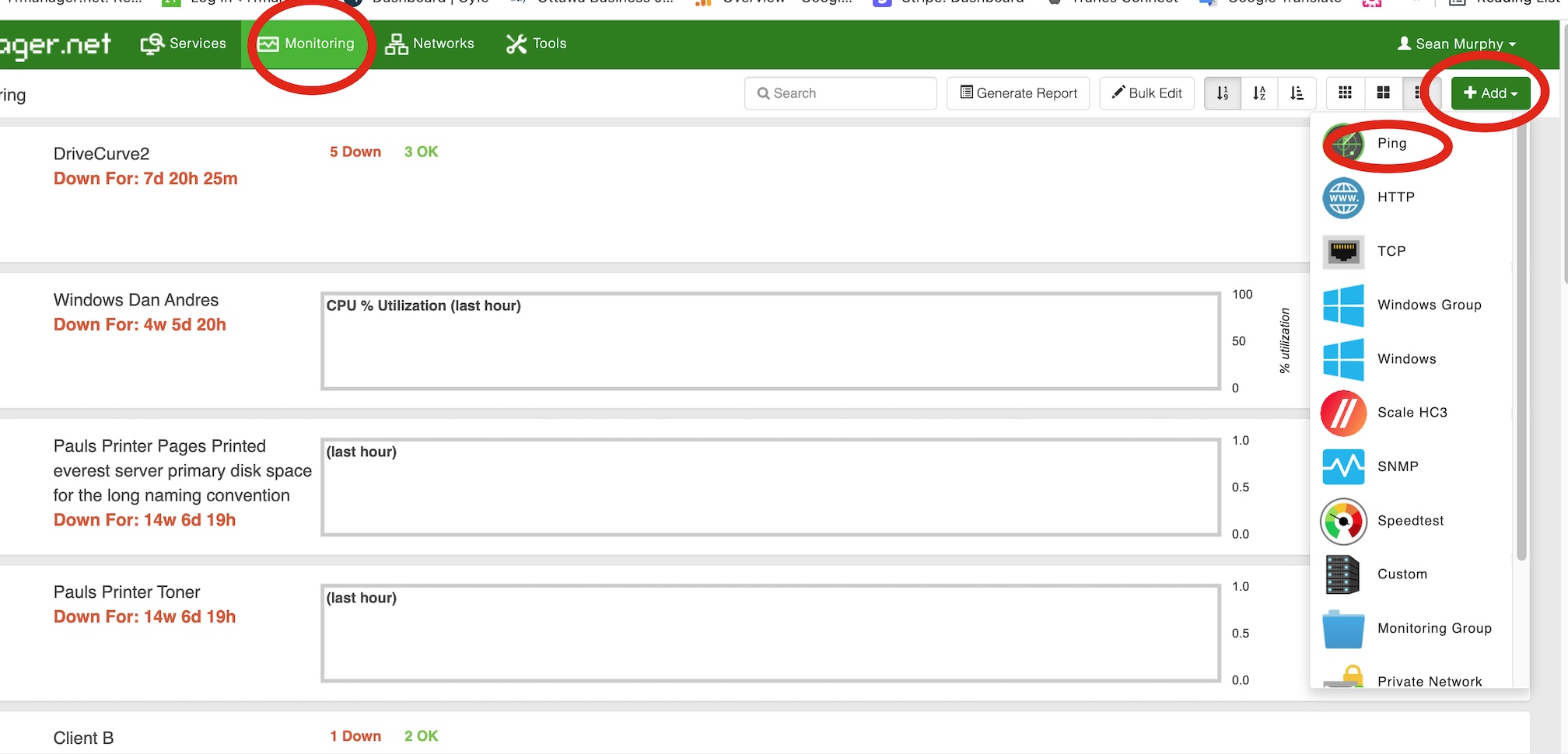Open the Add dropdown menu
The width and height of the screenshot is (1568, 754).
click(1489, 93)
